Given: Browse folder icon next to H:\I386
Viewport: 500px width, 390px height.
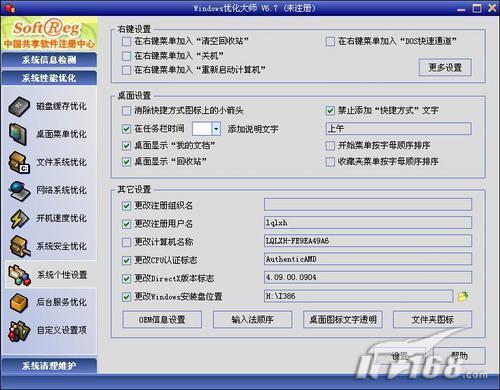Looking at the screenshot, I should 463,296.
